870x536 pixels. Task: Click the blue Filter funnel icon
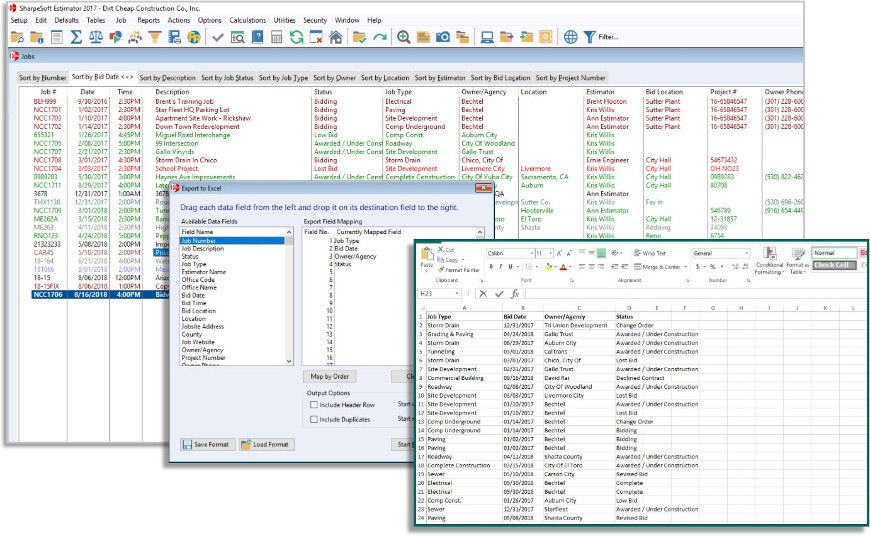coord(589,37)
